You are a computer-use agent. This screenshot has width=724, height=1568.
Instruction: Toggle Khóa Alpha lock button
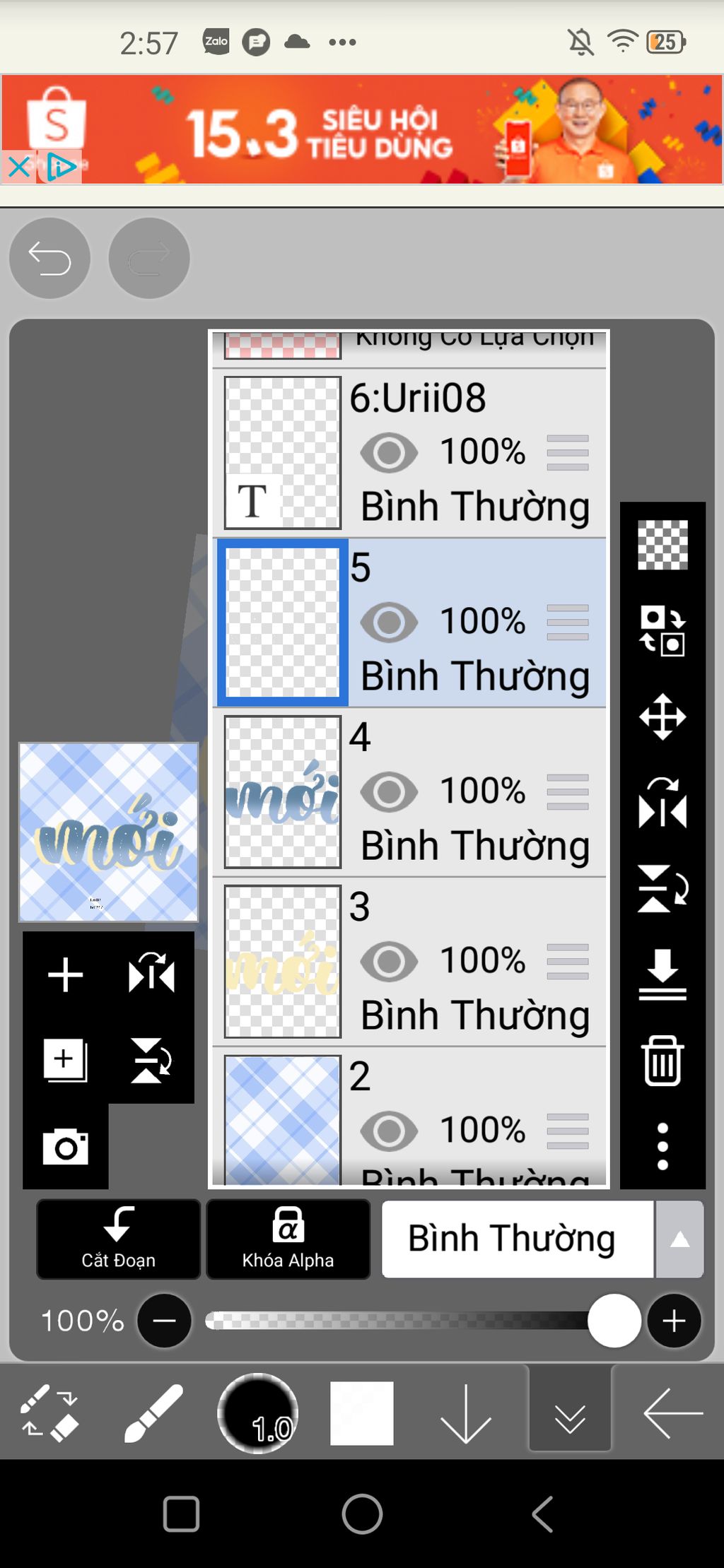tap(288, 1239)
